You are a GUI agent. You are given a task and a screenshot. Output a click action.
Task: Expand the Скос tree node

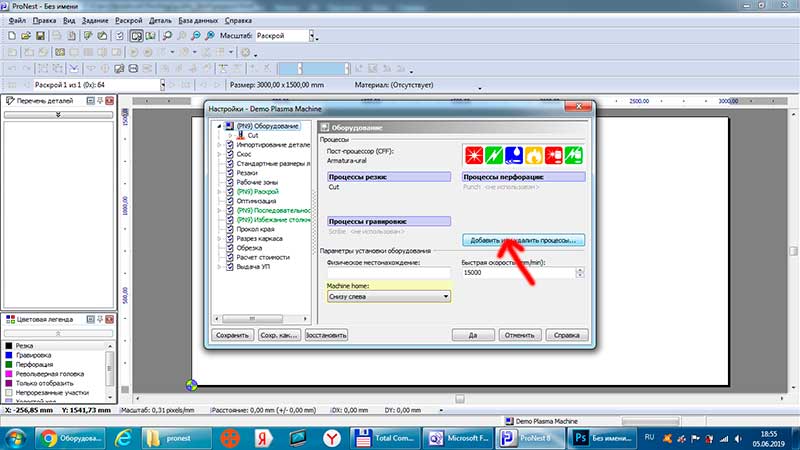(x=219, y=154)
